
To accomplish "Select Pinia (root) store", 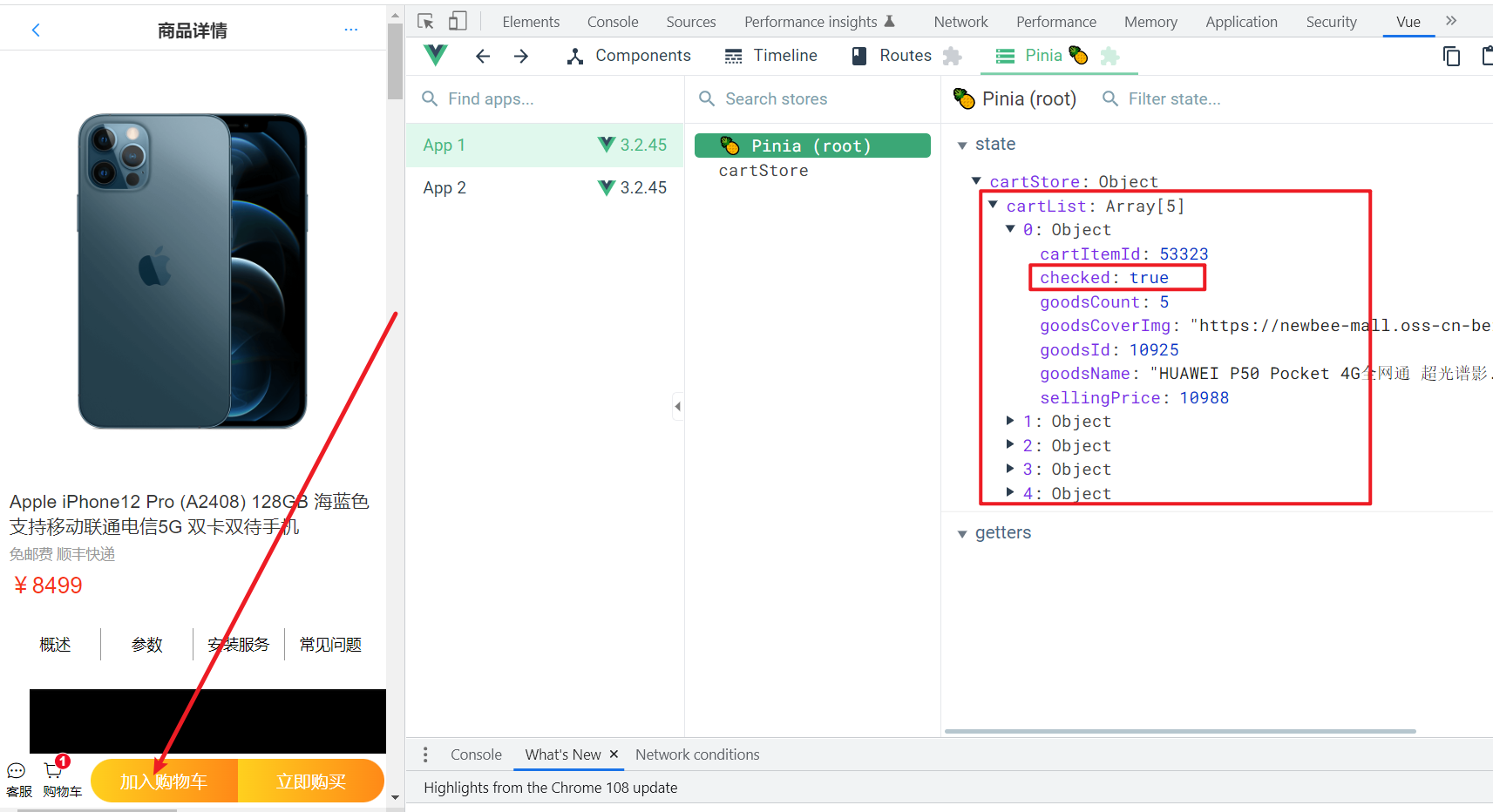I will (x=812, y=145).
